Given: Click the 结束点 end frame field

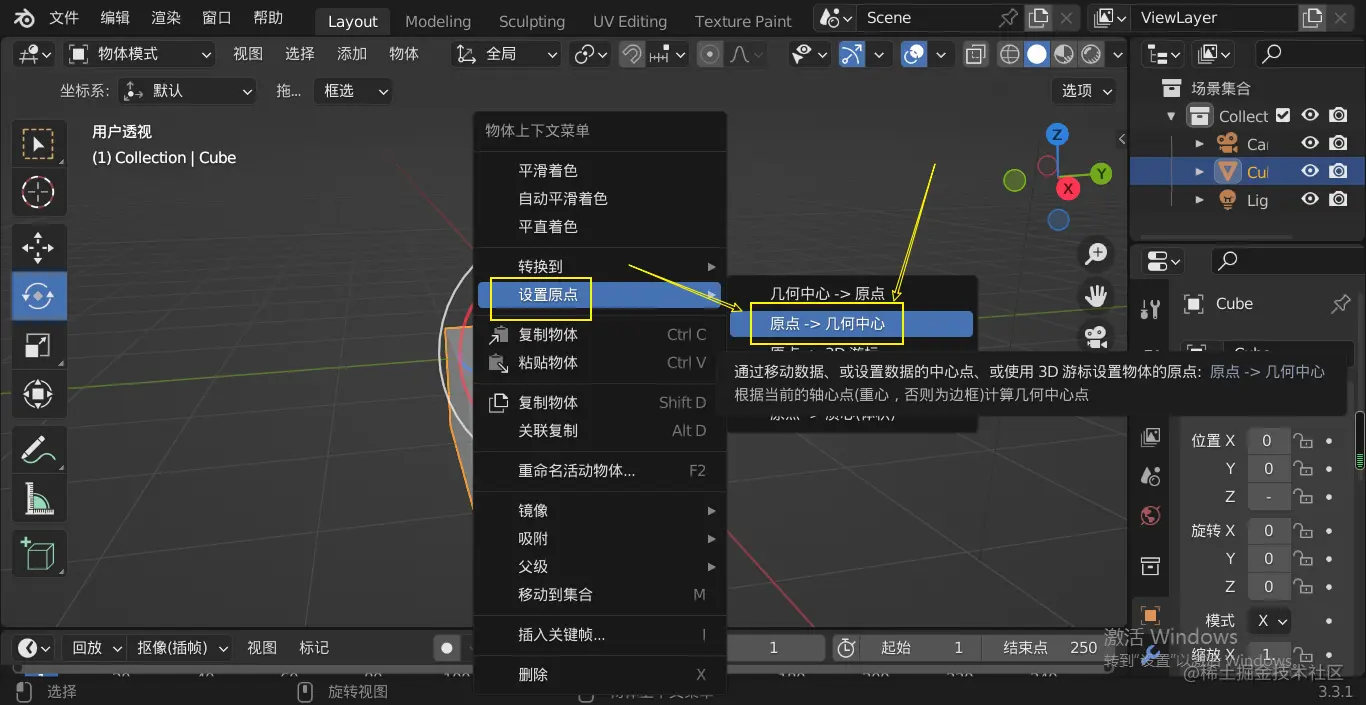Looking at the screenshot, I should (x=1046, y=648).
